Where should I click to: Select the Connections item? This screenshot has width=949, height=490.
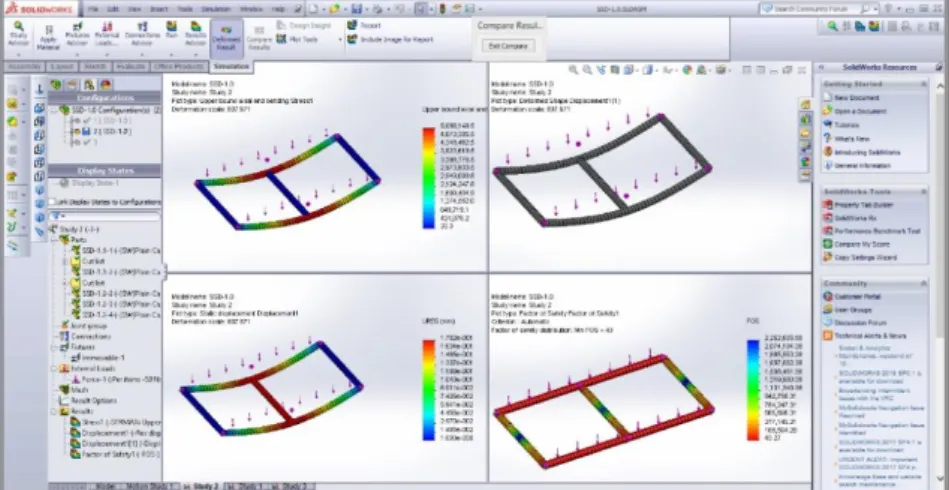tap(85, 336)
